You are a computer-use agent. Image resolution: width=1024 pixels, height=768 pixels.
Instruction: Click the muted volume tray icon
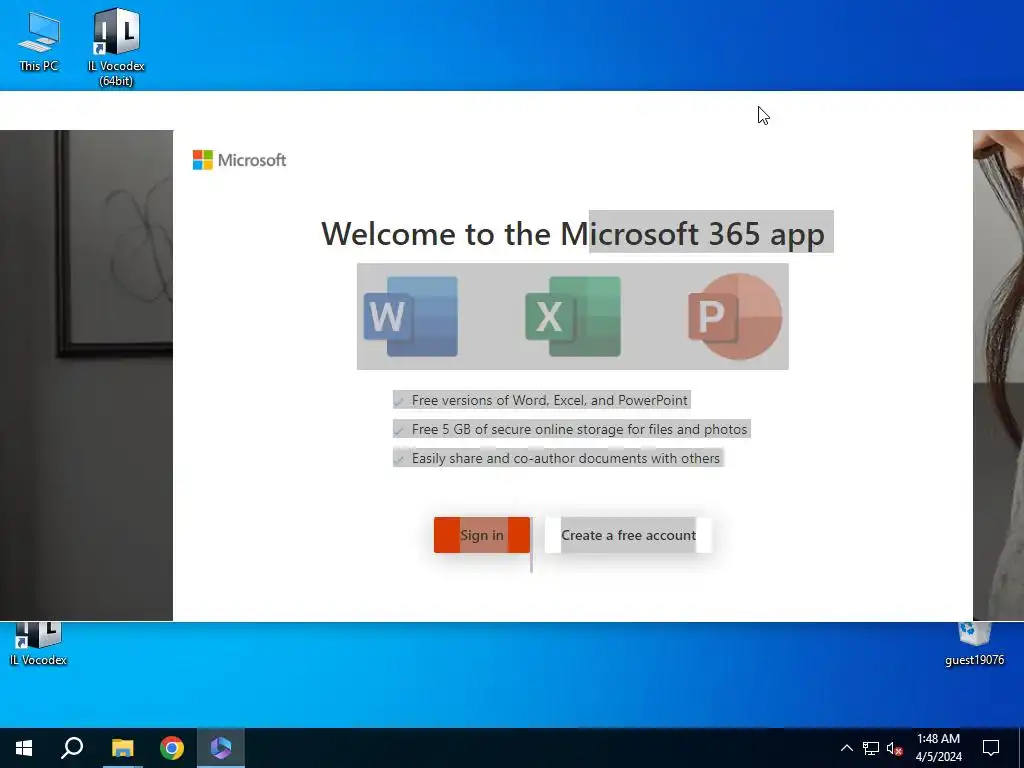pos(895,748)
